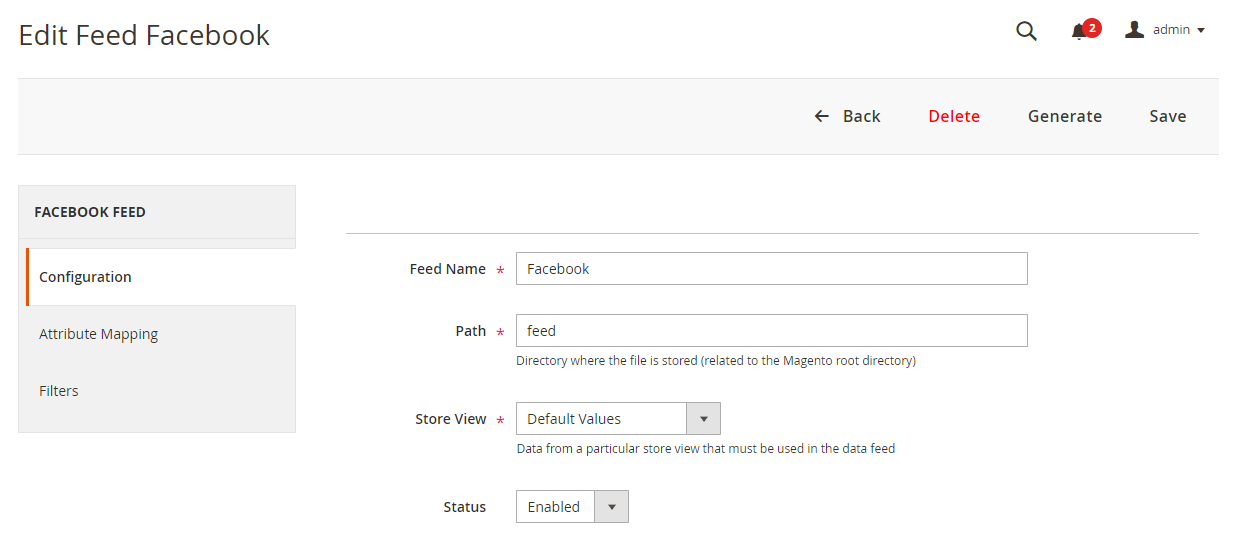Click into the Path input field
This screenshot has width=1235, height=538.
(x=771, y=331)
